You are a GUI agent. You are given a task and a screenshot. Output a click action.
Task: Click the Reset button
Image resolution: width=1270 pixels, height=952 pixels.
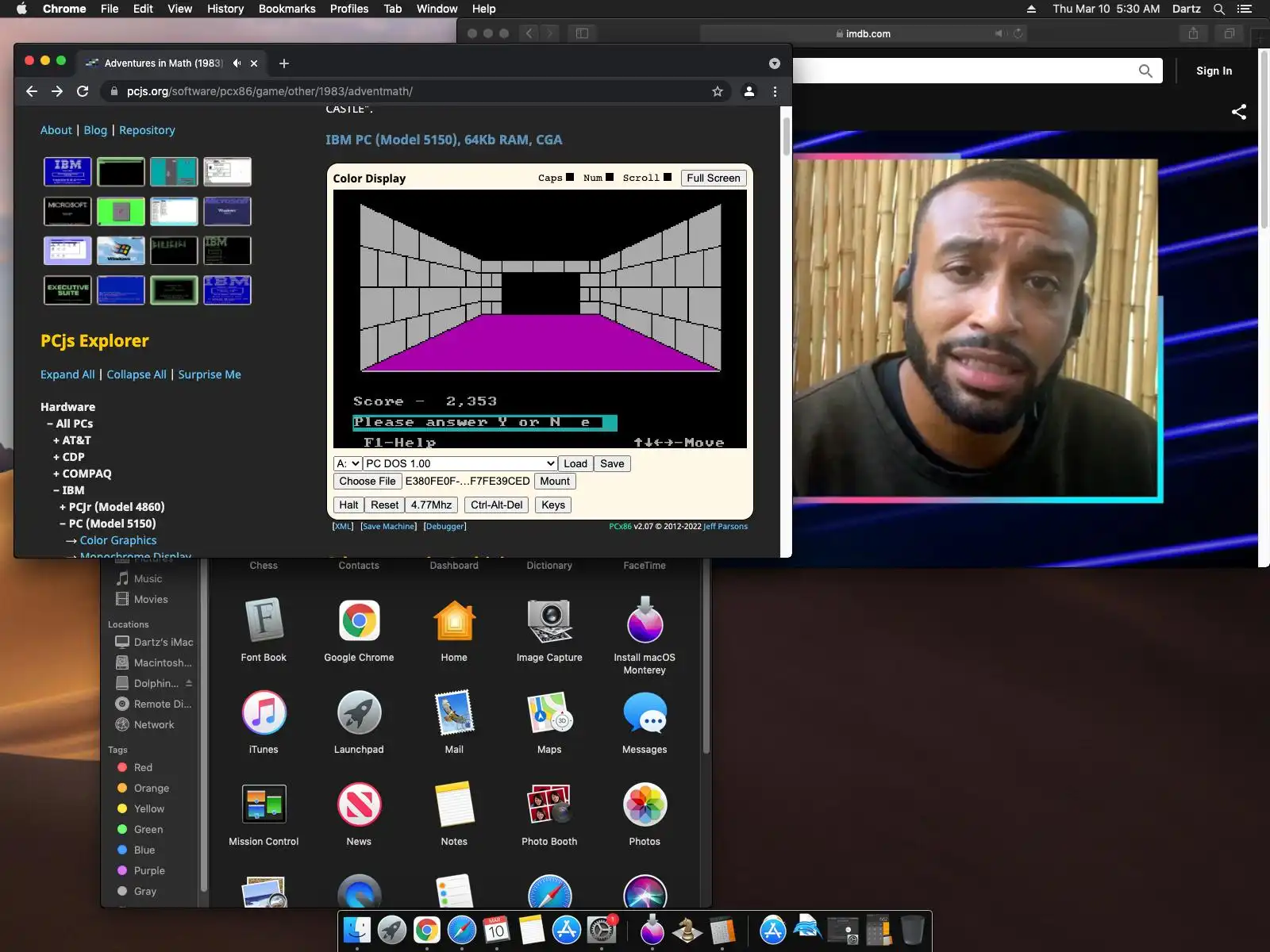pos(385,505)
